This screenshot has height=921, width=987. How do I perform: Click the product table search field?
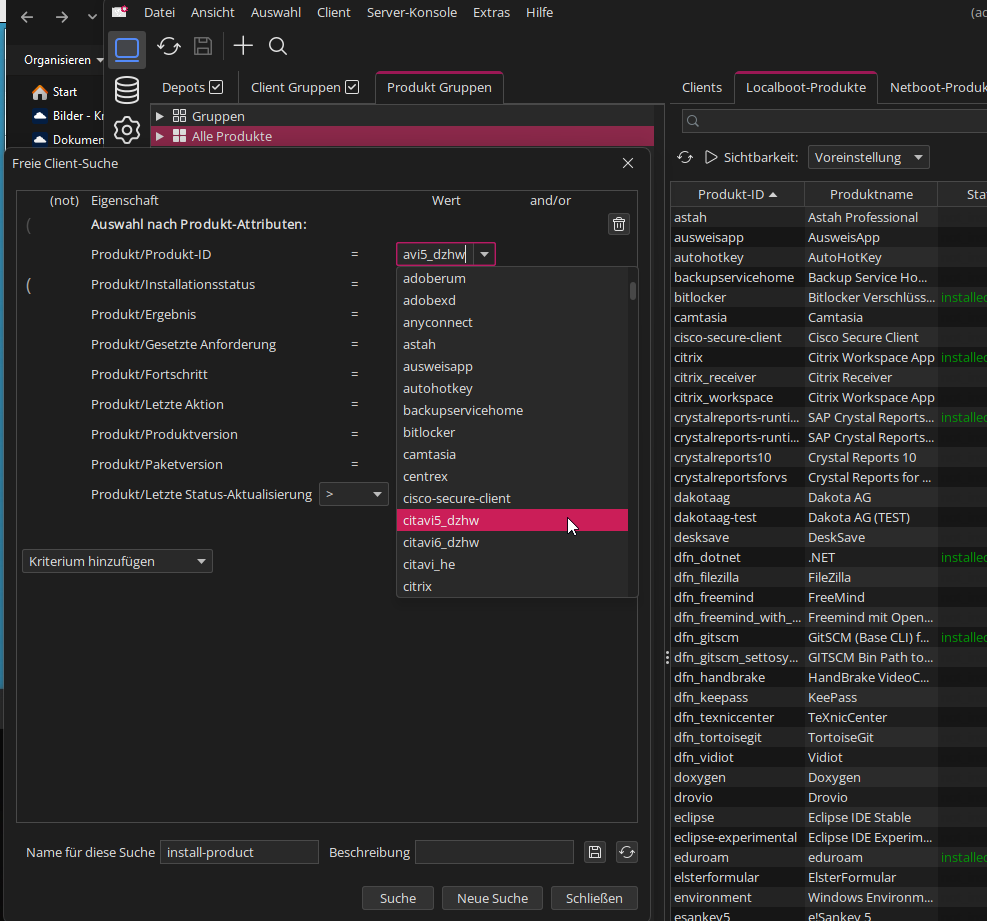pos(837,121)
